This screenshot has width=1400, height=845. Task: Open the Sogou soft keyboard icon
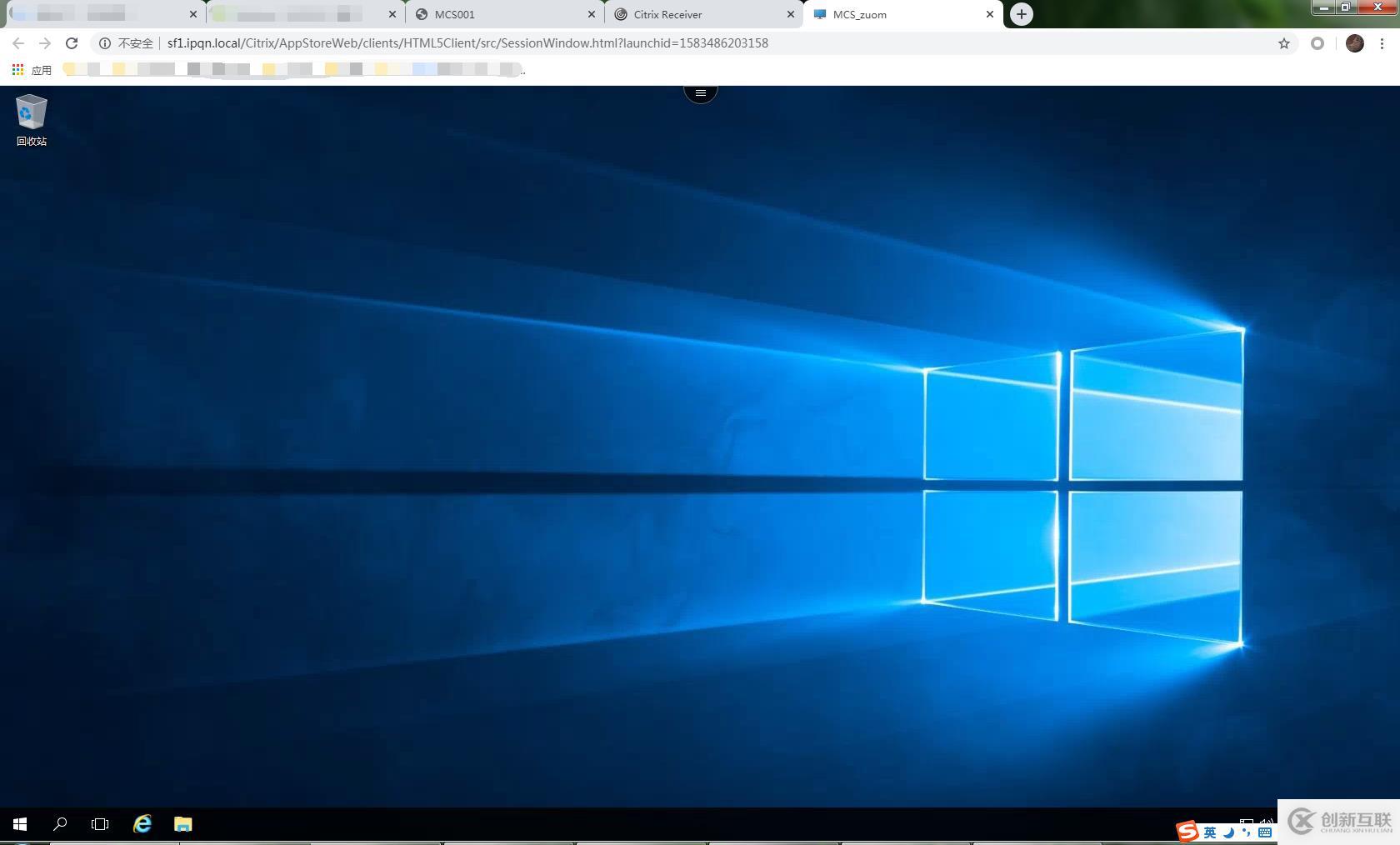(x=1265, y=832)
